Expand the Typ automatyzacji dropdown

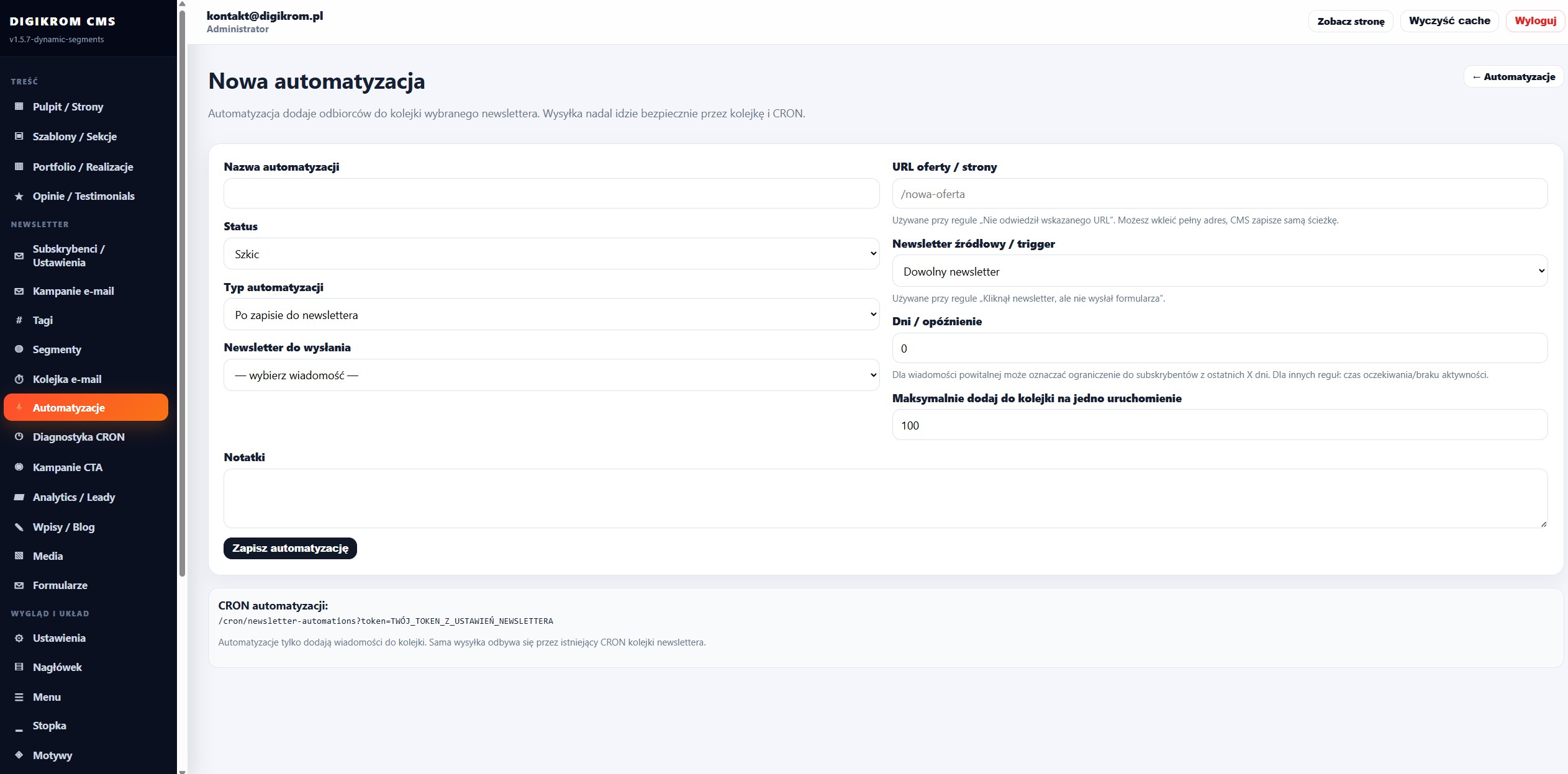551,315
